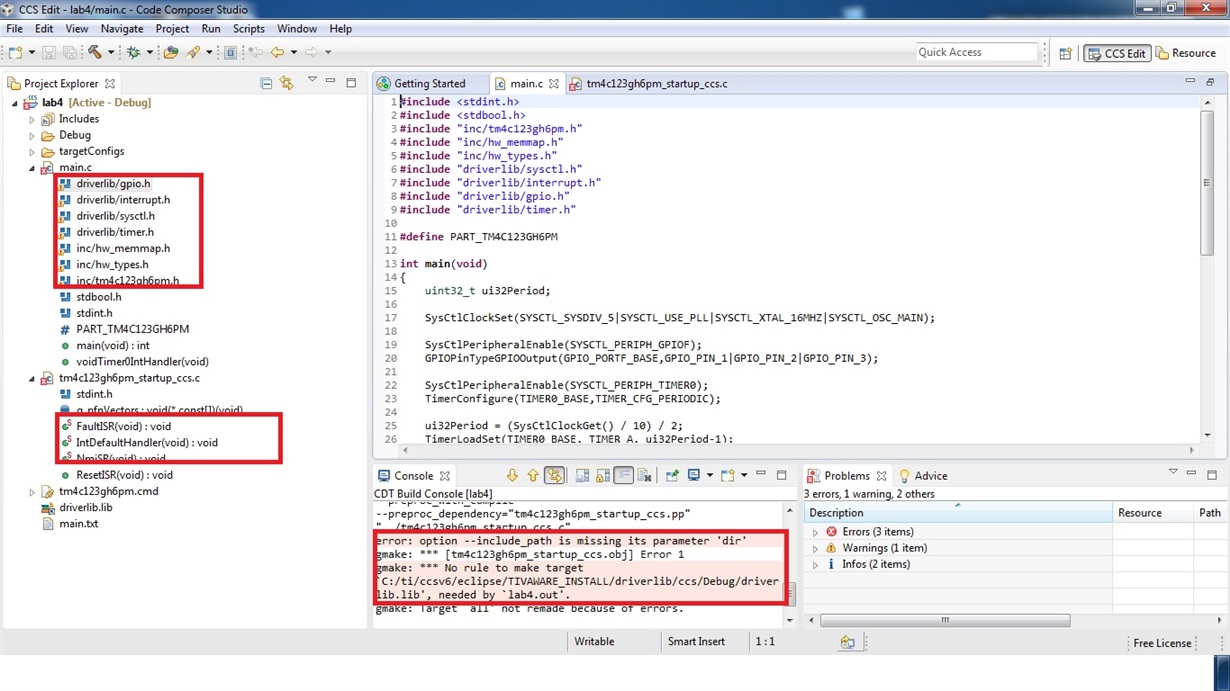Open the Navigate menu
This screenshot has width=1230, height=691.
122,29
